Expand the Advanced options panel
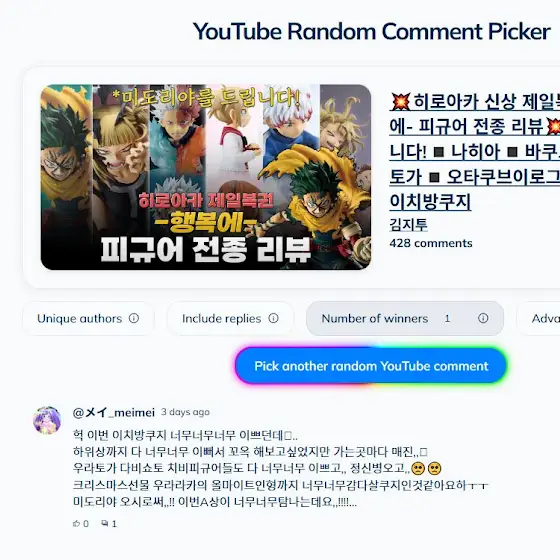Screen dimensions: 560x560 click(x=539, y=318)
